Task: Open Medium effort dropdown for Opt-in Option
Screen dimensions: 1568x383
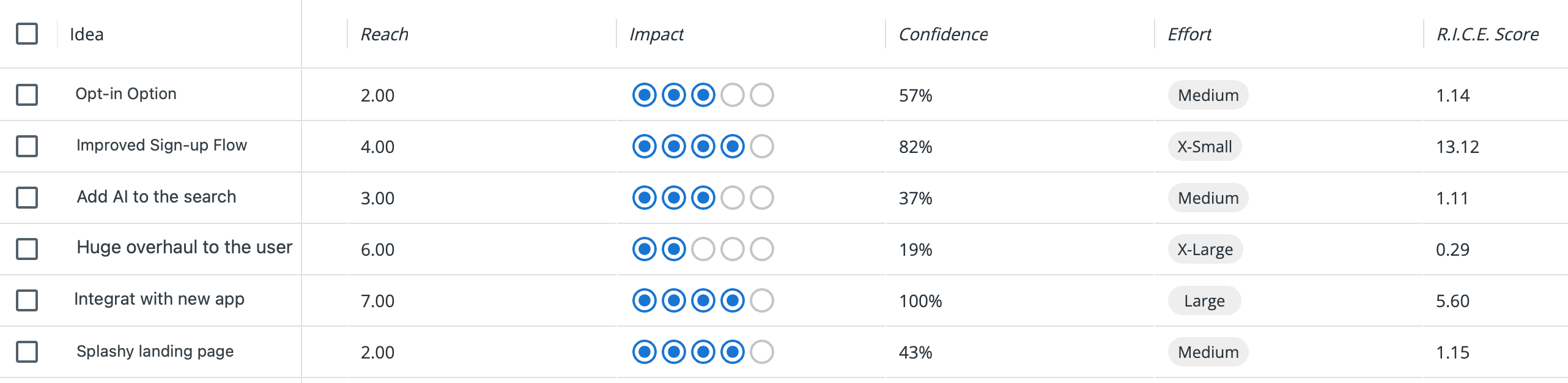Action: (1208, 95)
